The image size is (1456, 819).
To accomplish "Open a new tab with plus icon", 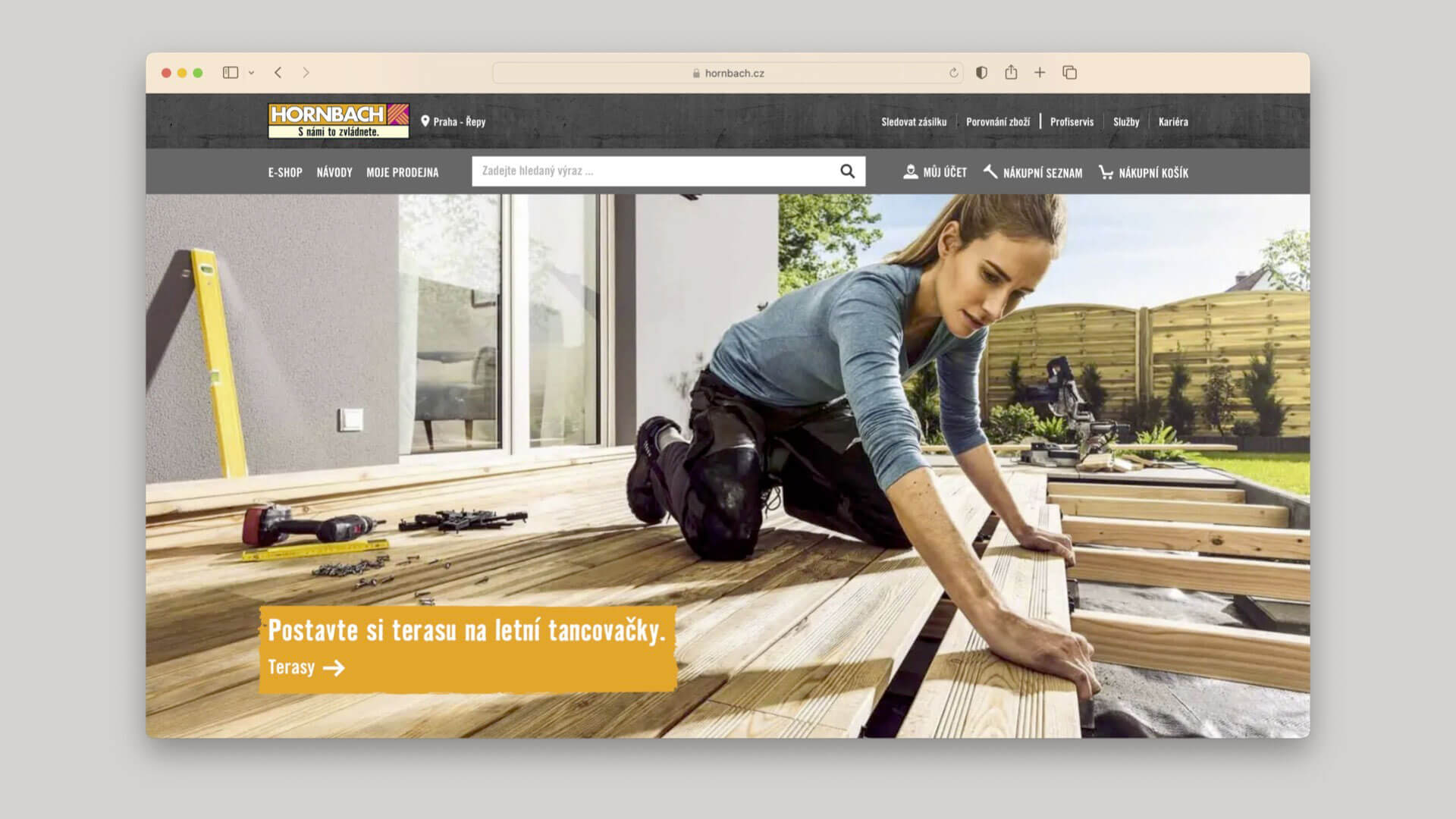I will pyautogui.click(x=1040, y=73).
